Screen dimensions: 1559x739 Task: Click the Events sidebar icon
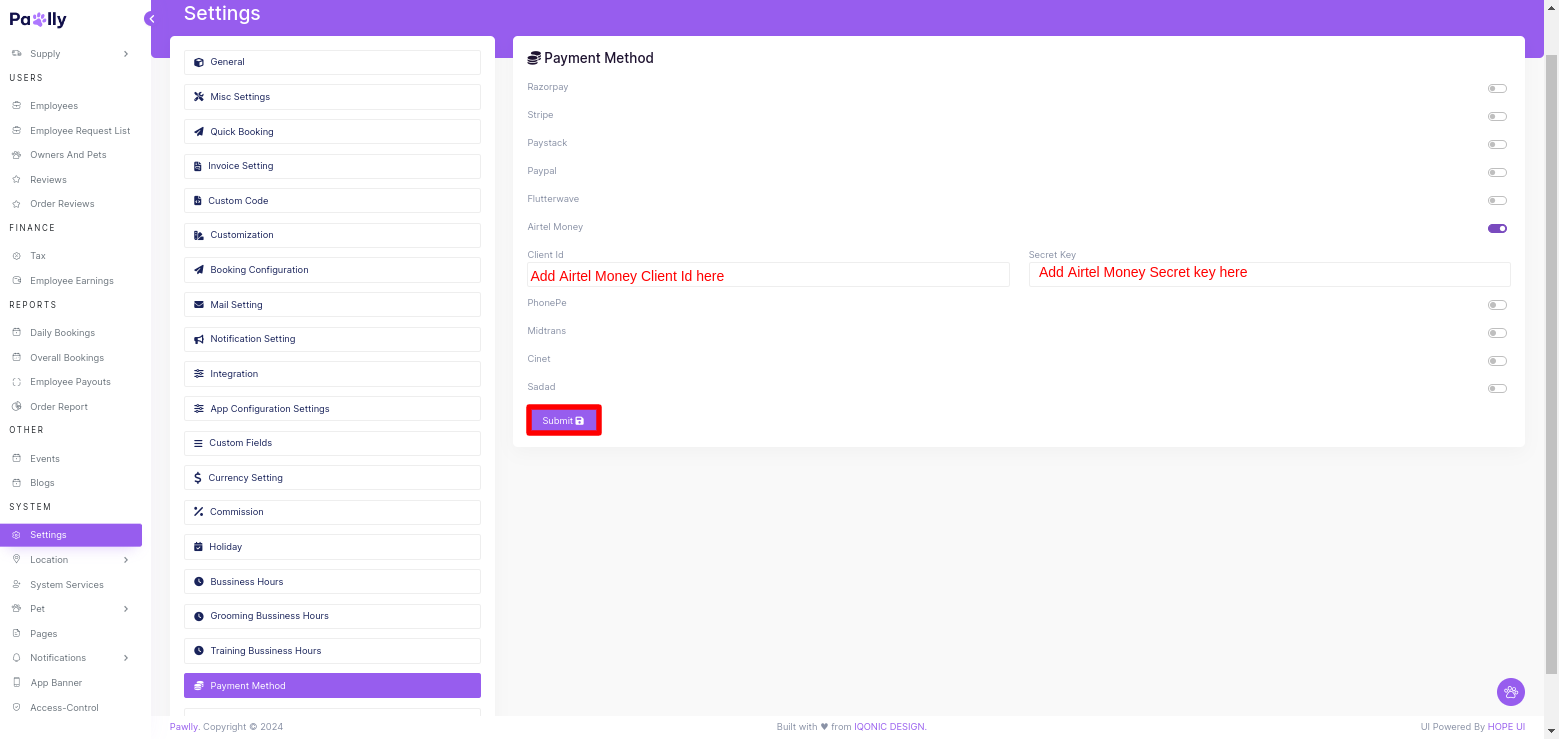coord(16,459)
